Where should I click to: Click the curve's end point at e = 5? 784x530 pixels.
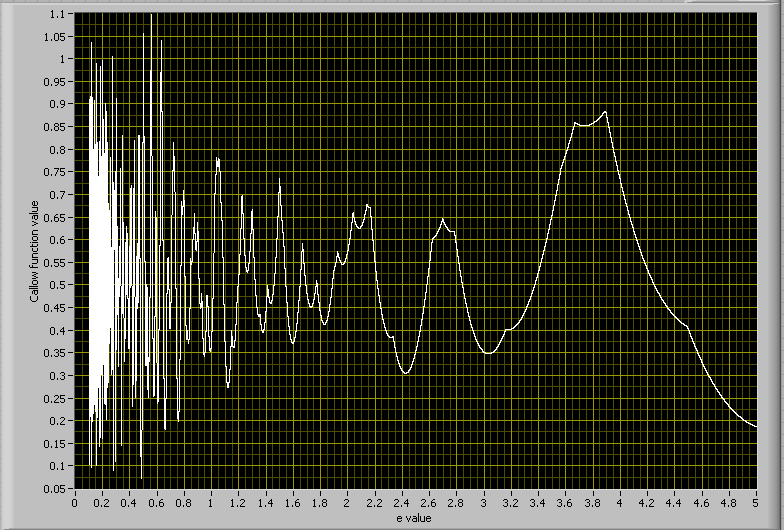[756, 427]
